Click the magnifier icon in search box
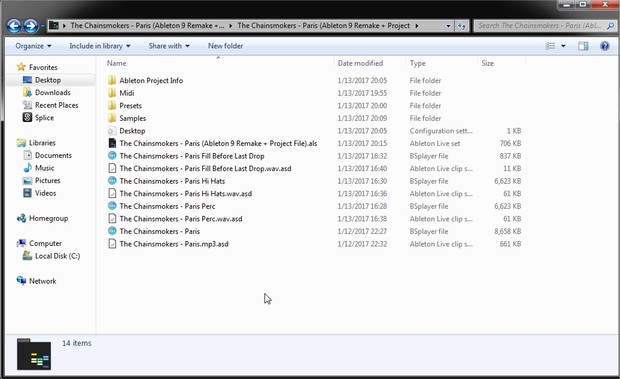The image size is (620, 379). pyautogui.click(x=611, y=26)
